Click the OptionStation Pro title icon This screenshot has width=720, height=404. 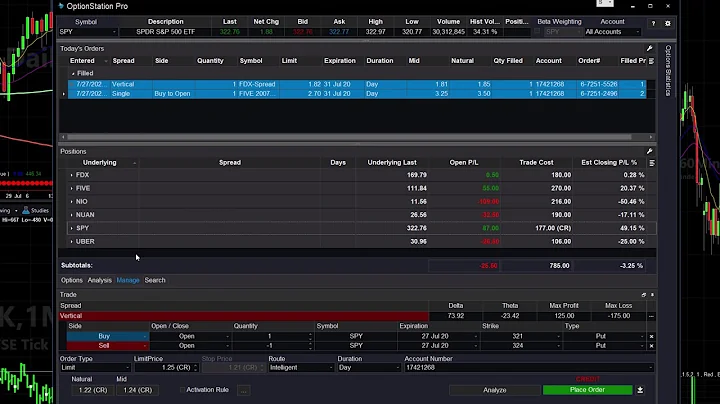pyautogui.click(x=61, y=6)
